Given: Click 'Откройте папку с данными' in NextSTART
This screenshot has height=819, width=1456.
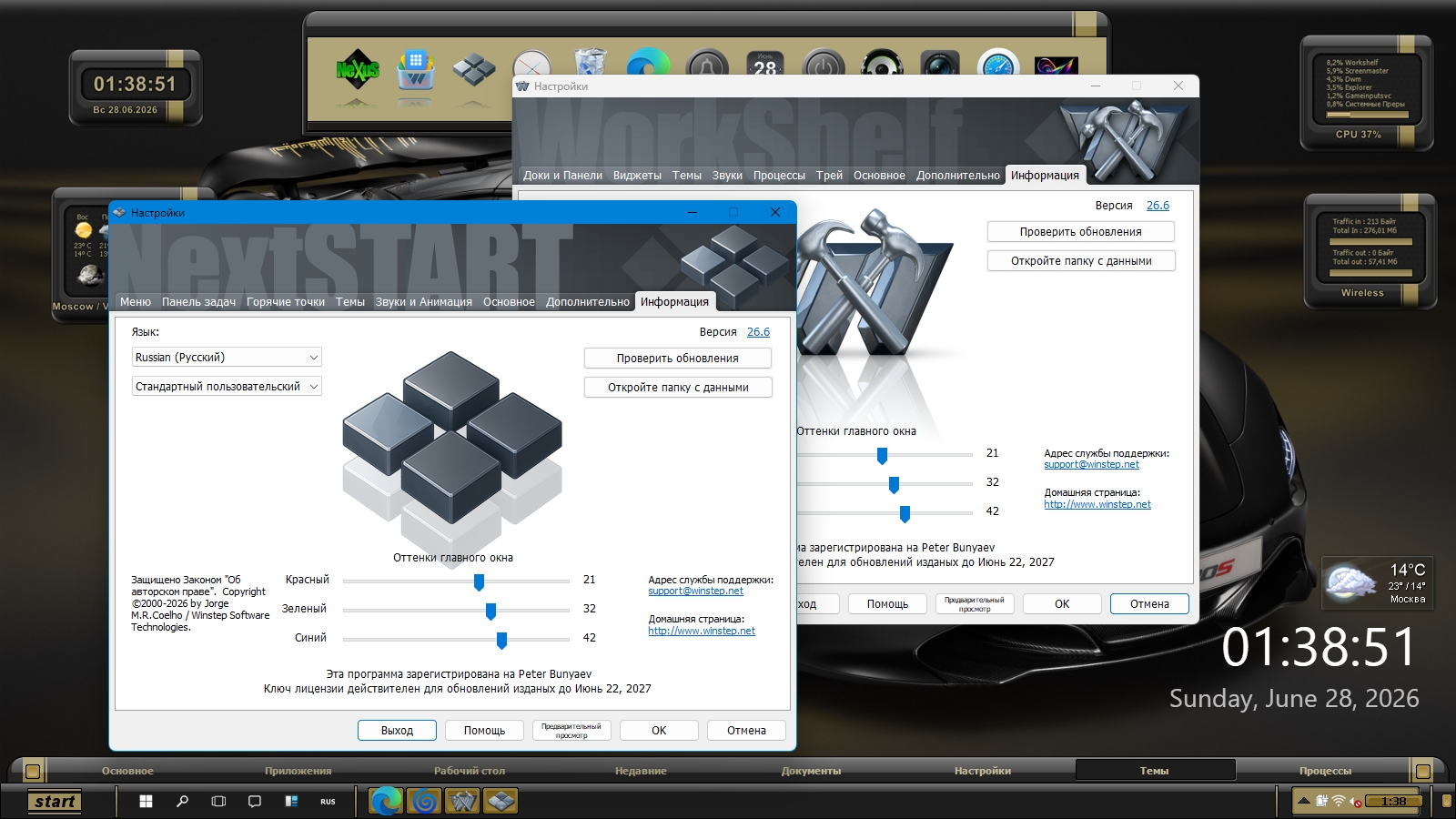Looking at the screenshot, I should pos(678,388).
